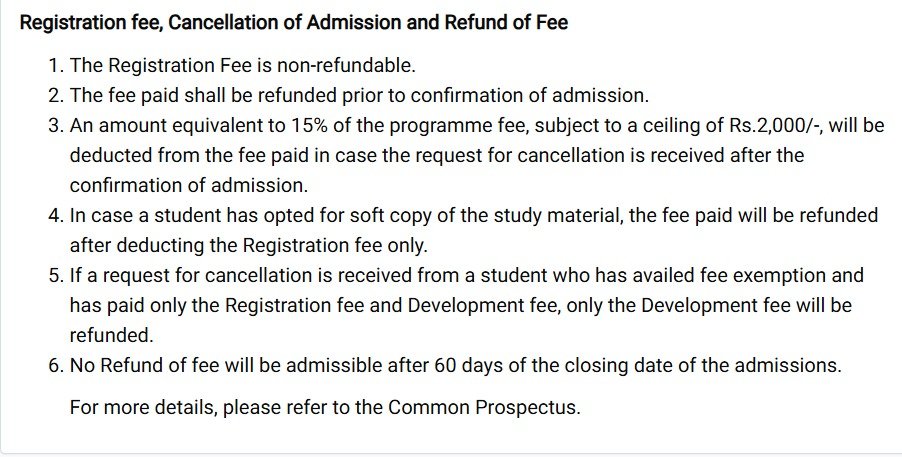Click the heading about Registration fee and Refund
902x457 pixels.
293,23
